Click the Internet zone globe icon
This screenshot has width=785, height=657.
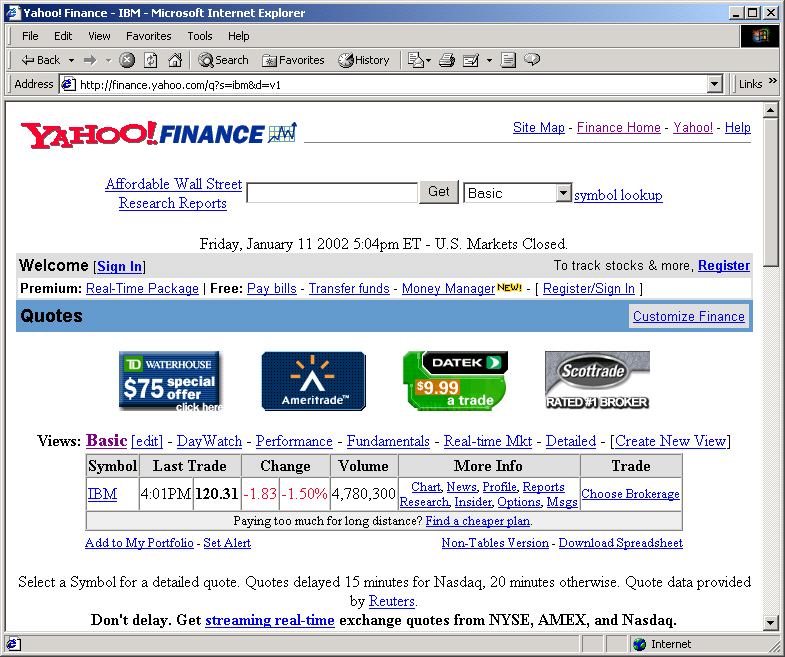[639, 644]
